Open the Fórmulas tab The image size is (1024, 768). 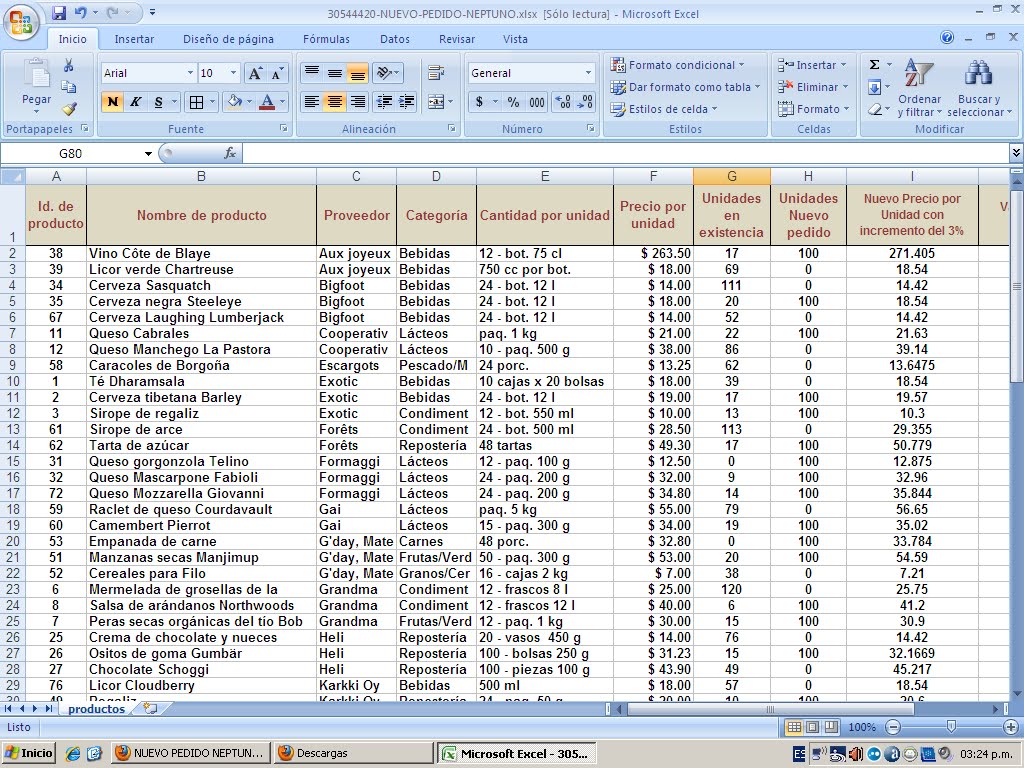pyautogui.click(x=326, y=39)
